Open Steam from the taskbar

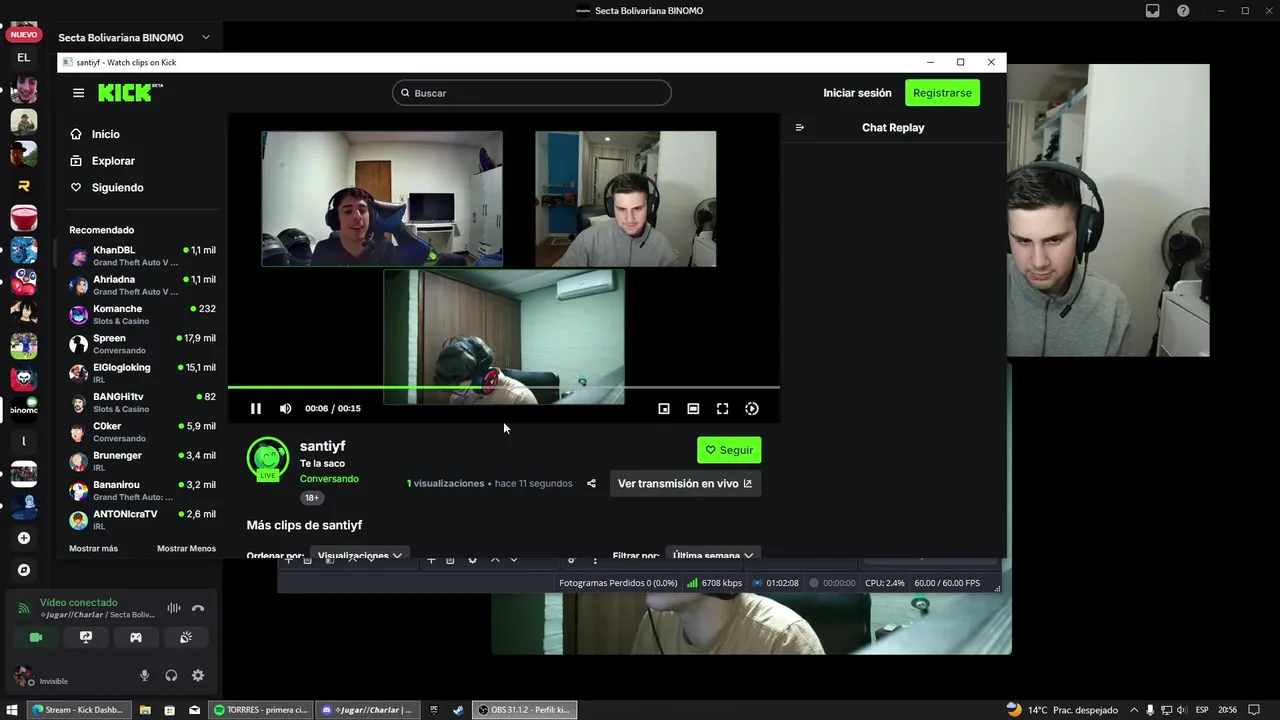(458, 710)
